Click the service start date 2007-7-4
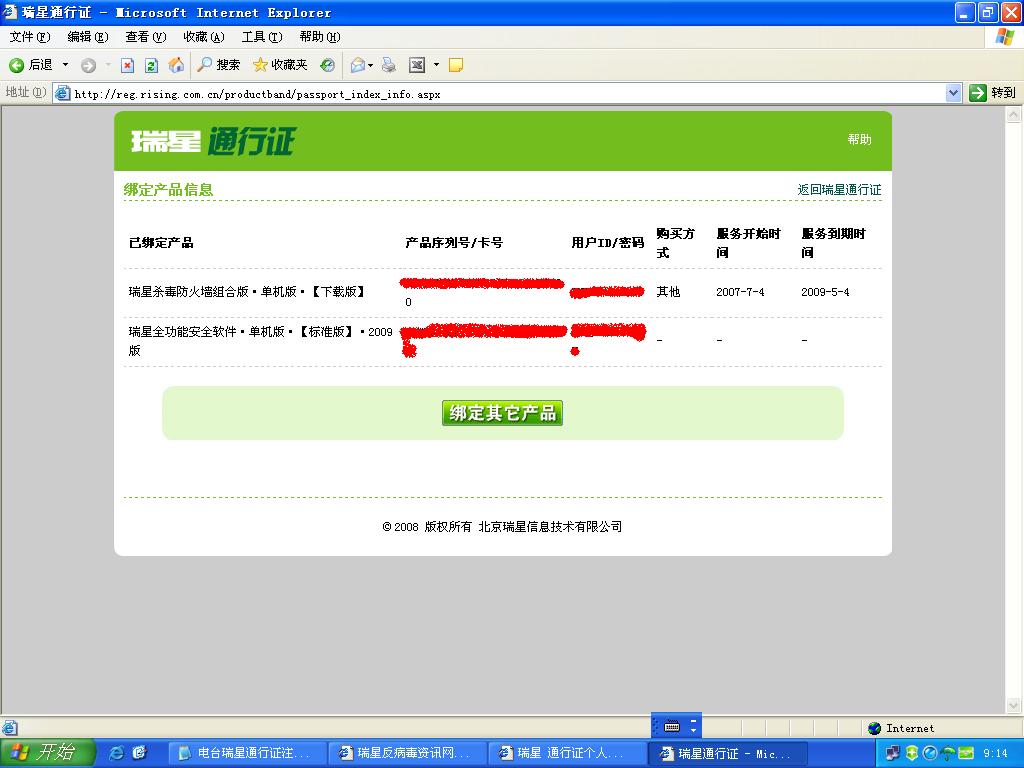 tap(740, 292)
